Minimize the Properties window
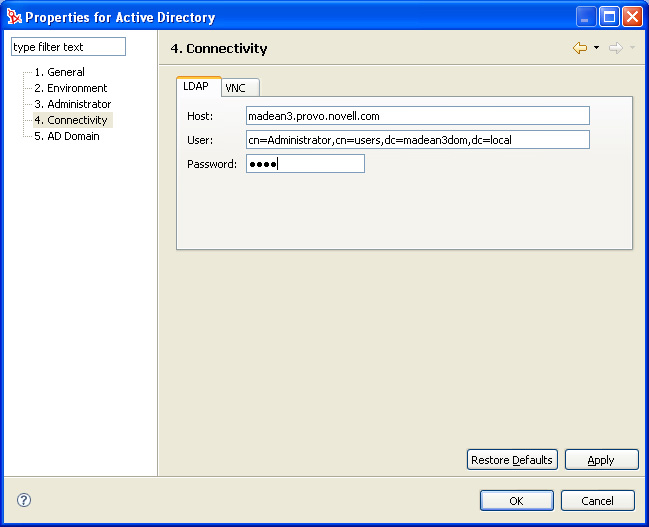Viewport: 649px width, 527px height. (586, 17)
